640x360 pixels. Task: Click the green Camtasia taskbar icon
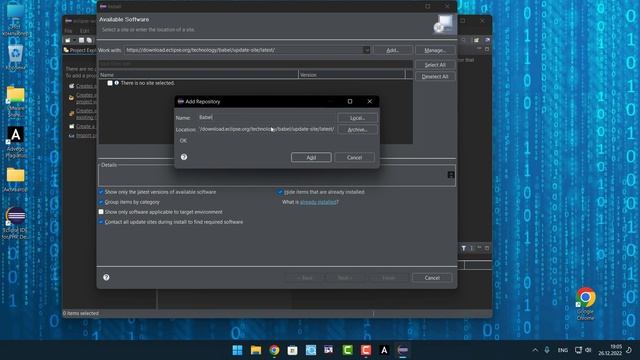tap(347, 350)
